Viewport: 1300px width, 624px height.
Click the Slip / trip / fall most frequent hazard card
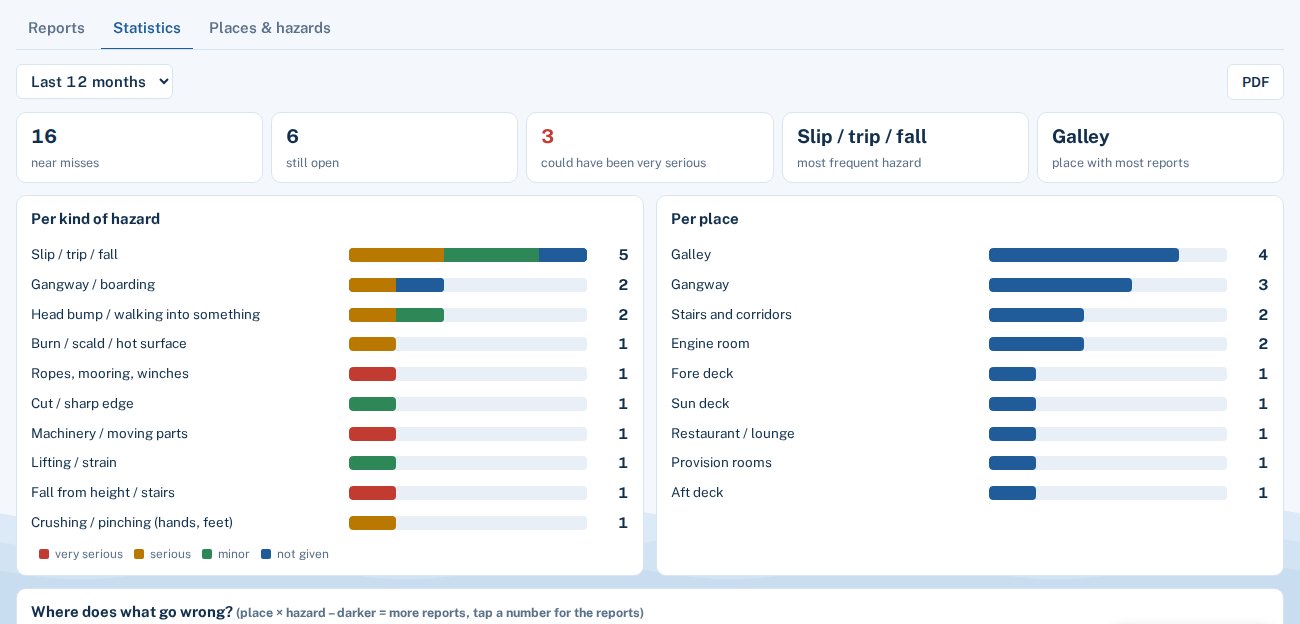coord(905,147)
